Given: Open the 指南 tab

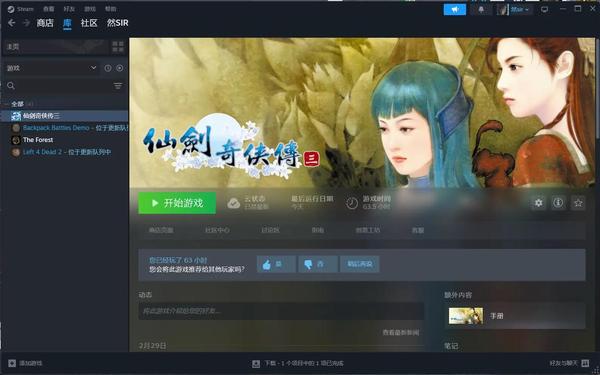Looking at the screenshot, I should click(x=318, y=230).
